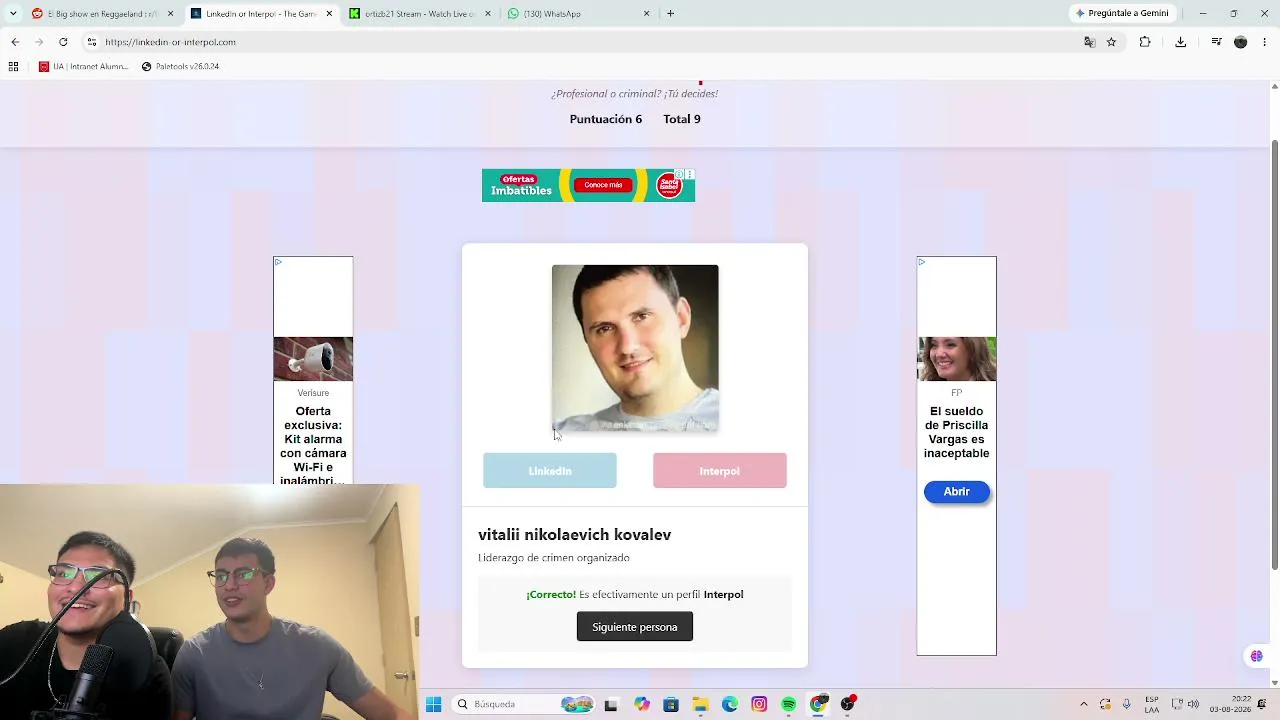The height and width of the screenshot is (720, 1280).
Task: Show hidden system tray icons
Action: [x=1083, y=704]
